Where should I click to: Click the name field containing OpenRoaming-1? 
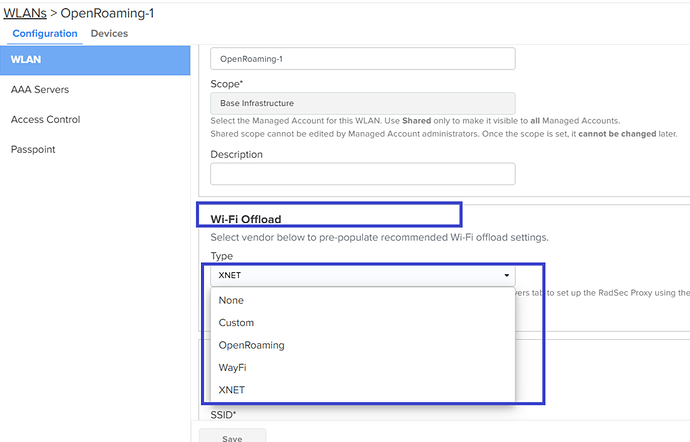click(362, 59)
